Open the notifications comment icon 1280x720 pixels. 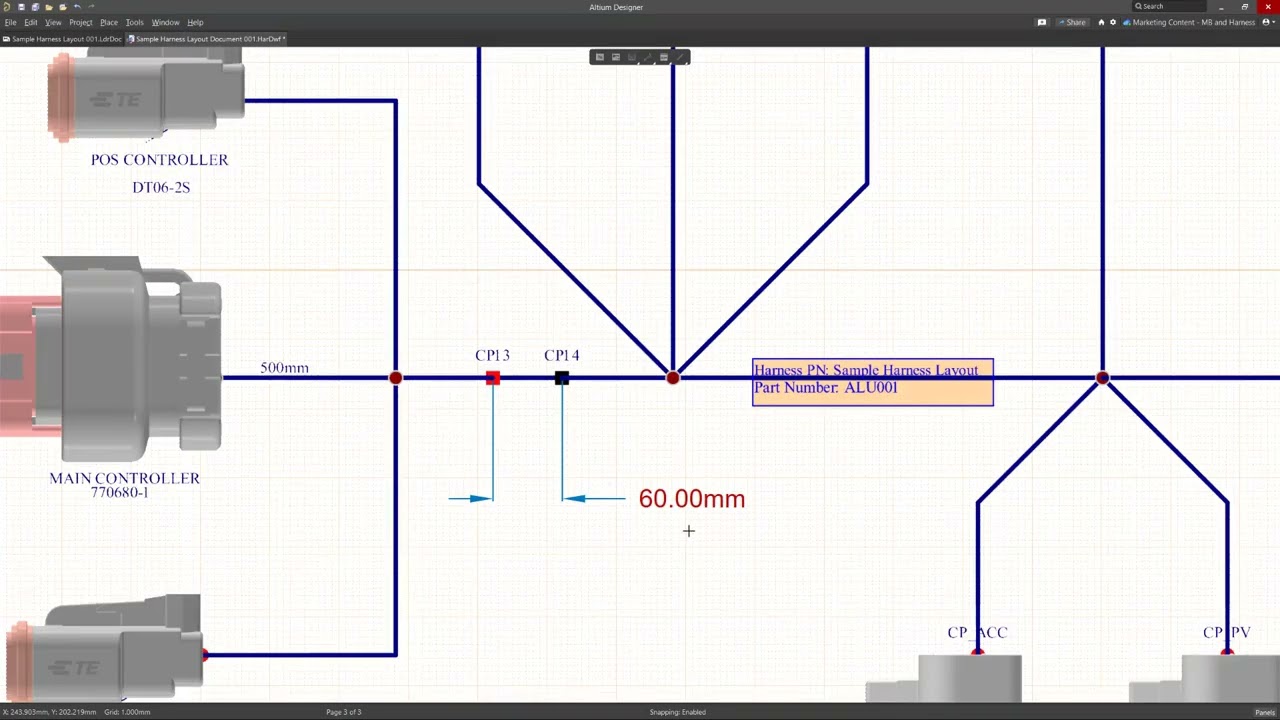(1041, 22)
